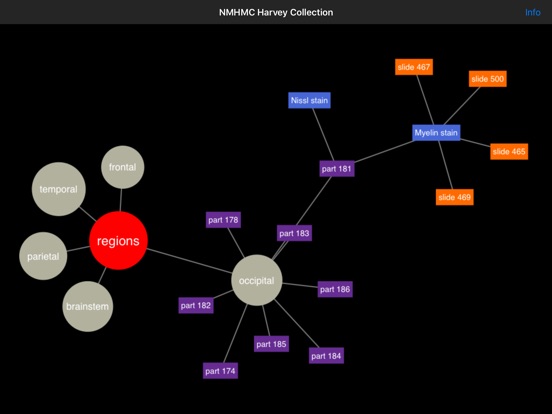Select the part 183 node

pyautogui.click(x=294, y=233)
